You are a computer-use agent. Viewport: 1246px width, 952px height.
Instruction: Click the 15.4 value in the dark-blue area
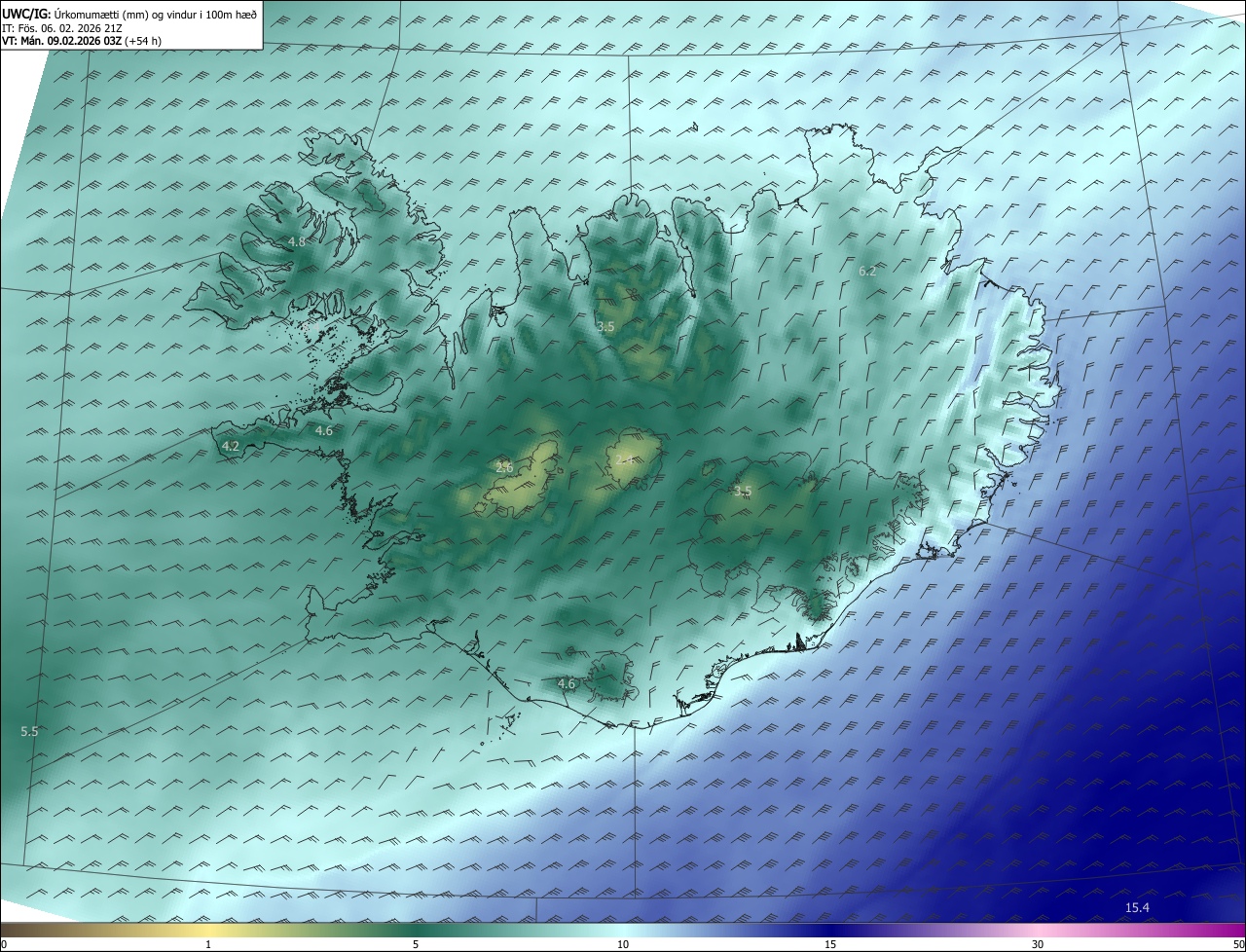point(1137,908)
